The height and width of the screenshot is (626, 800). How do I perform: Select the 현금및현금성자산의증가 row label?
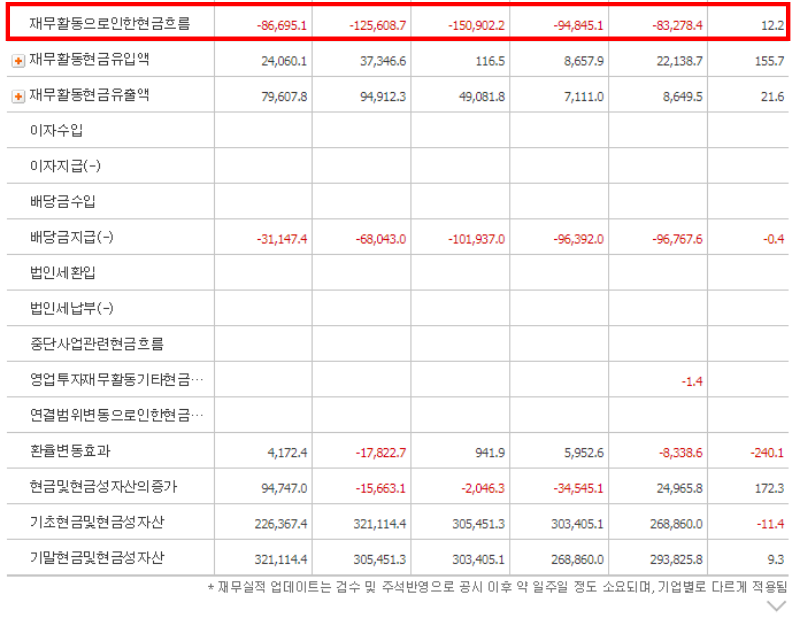(102, 487)
